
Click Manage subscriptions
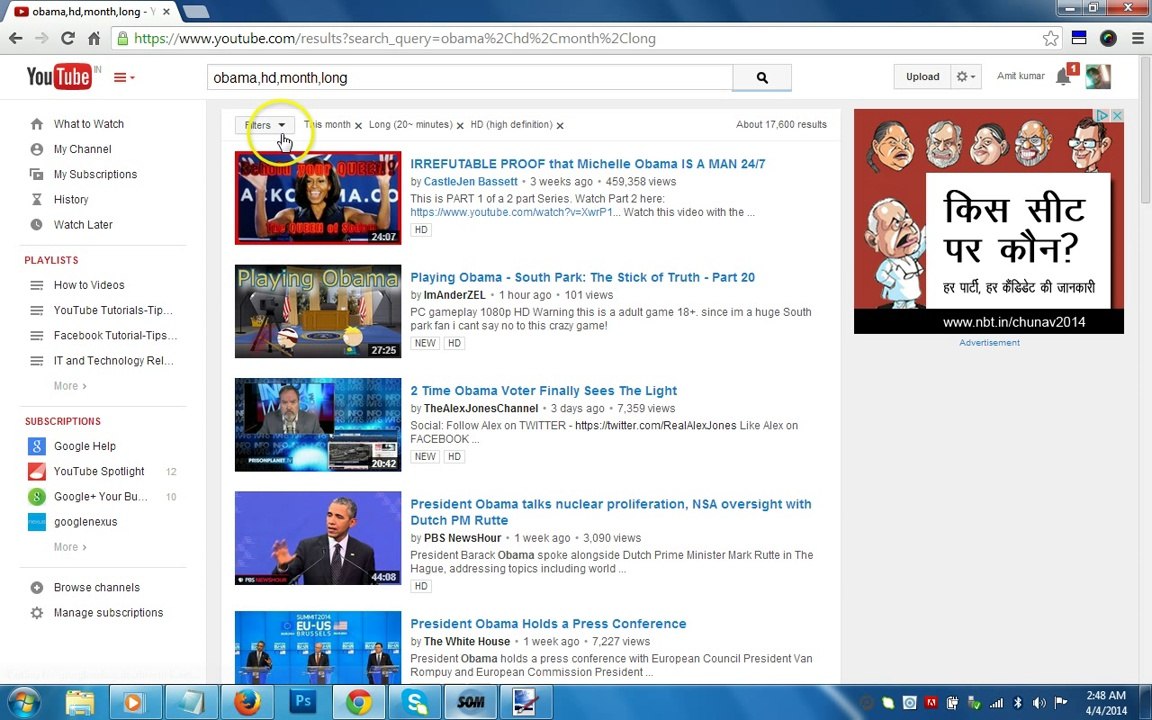pyautogui.click(x=108, y=613)
